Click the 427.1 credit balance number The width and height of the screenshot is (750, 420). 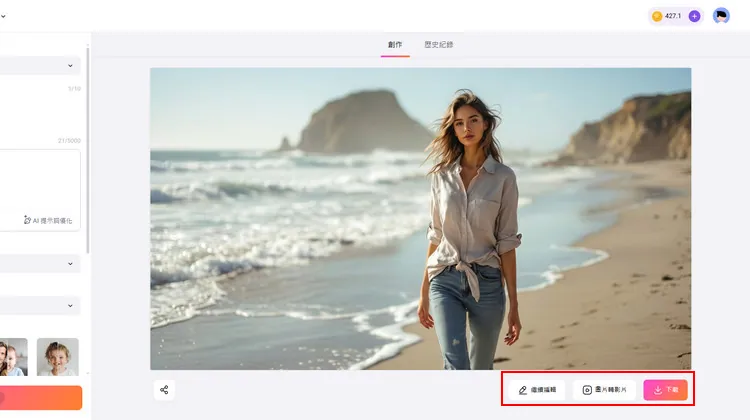(x=673, y=16)
